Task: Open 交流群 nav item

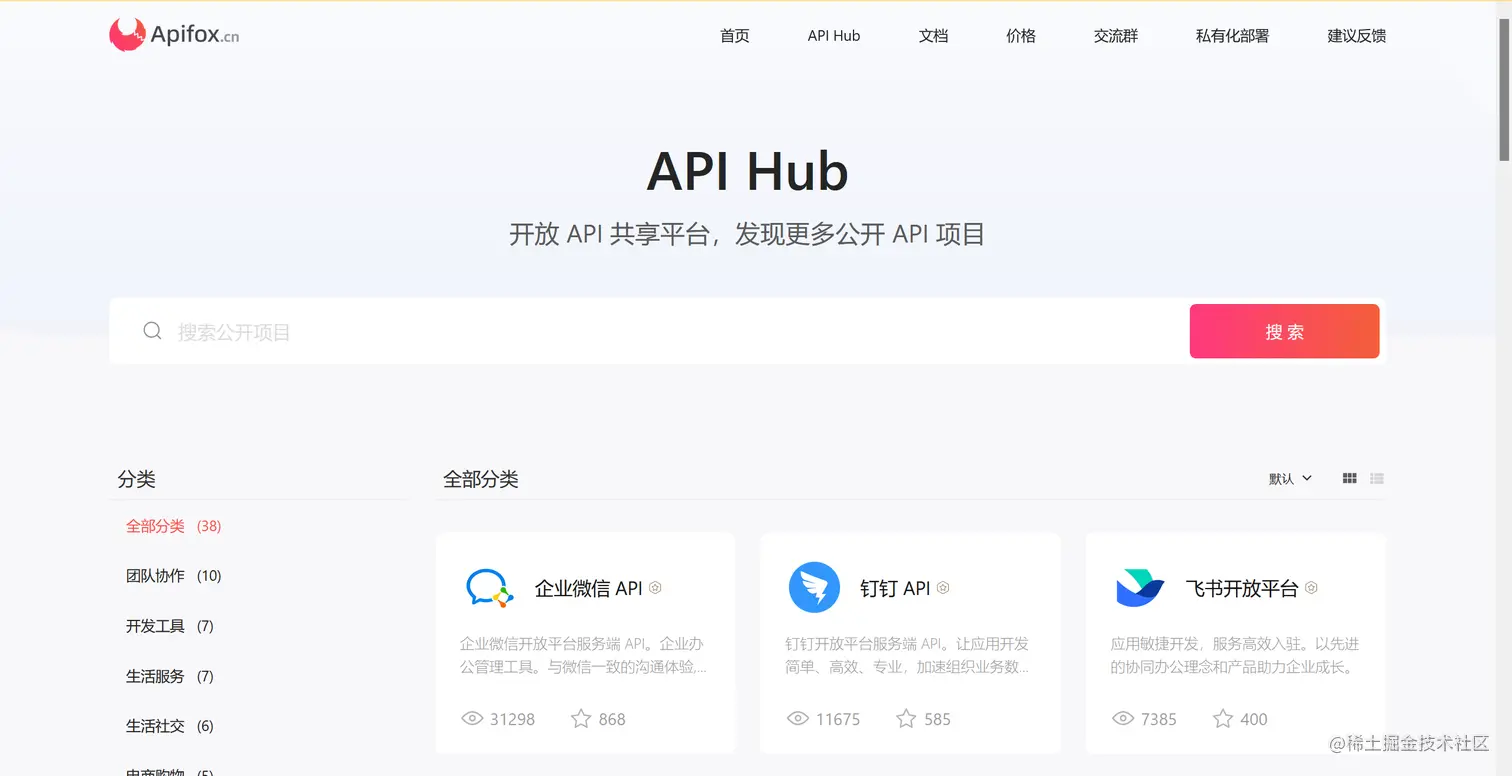Action: click(1116, 36)
